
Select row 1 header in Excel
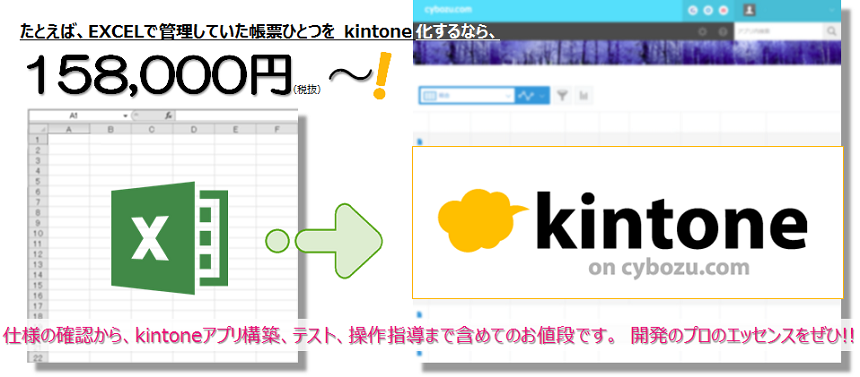pos(38,140)
